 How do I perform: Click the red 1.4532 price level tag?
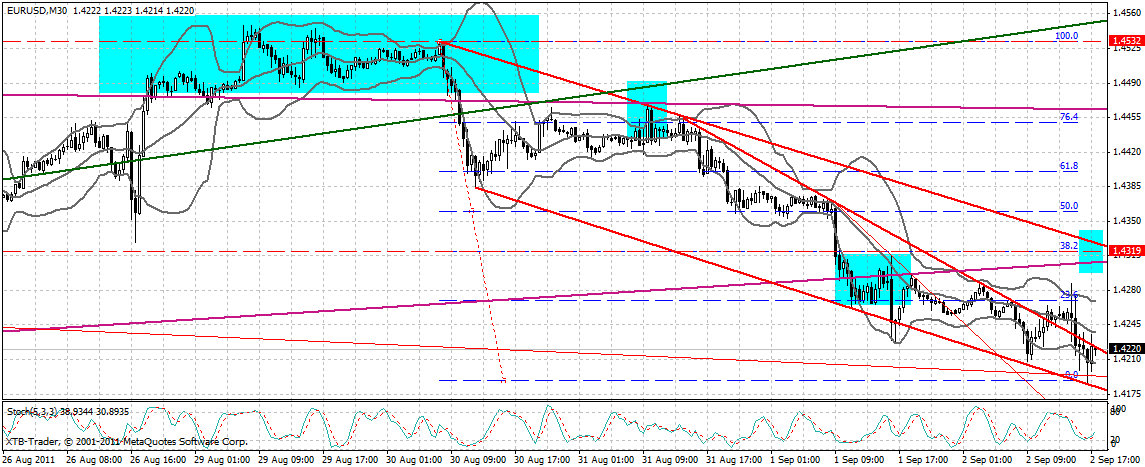(1126, 41)
